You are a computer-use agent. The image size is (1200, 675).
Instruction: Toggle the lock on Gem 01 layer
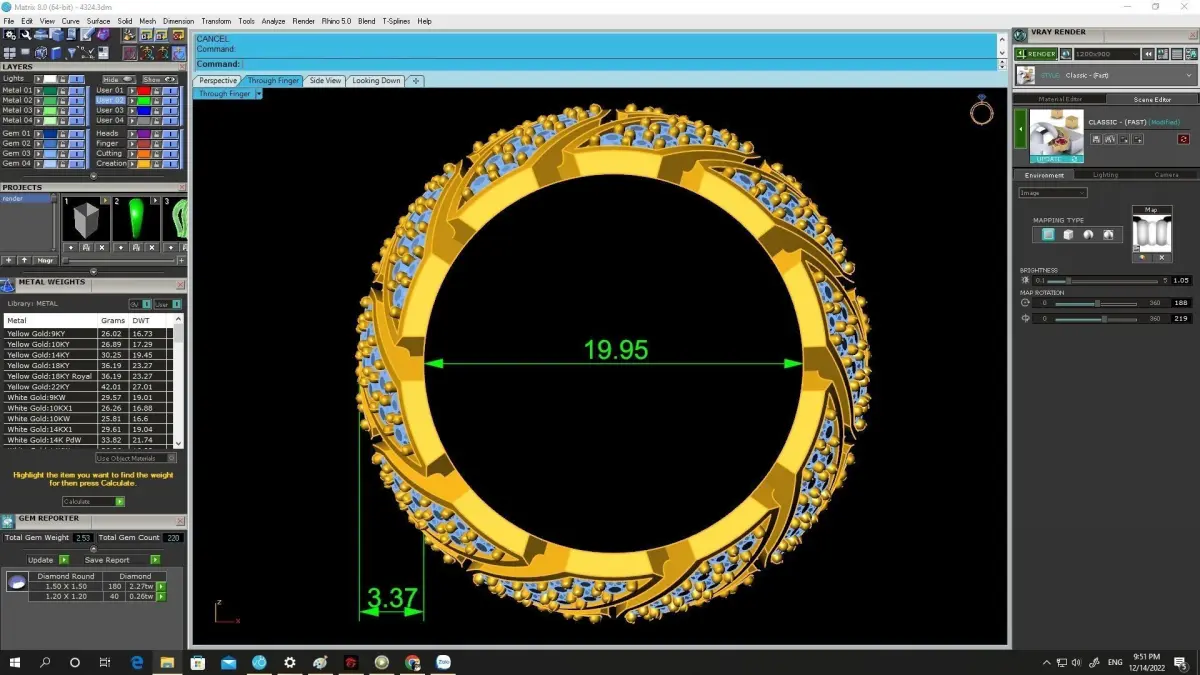(x=62, y=133)
